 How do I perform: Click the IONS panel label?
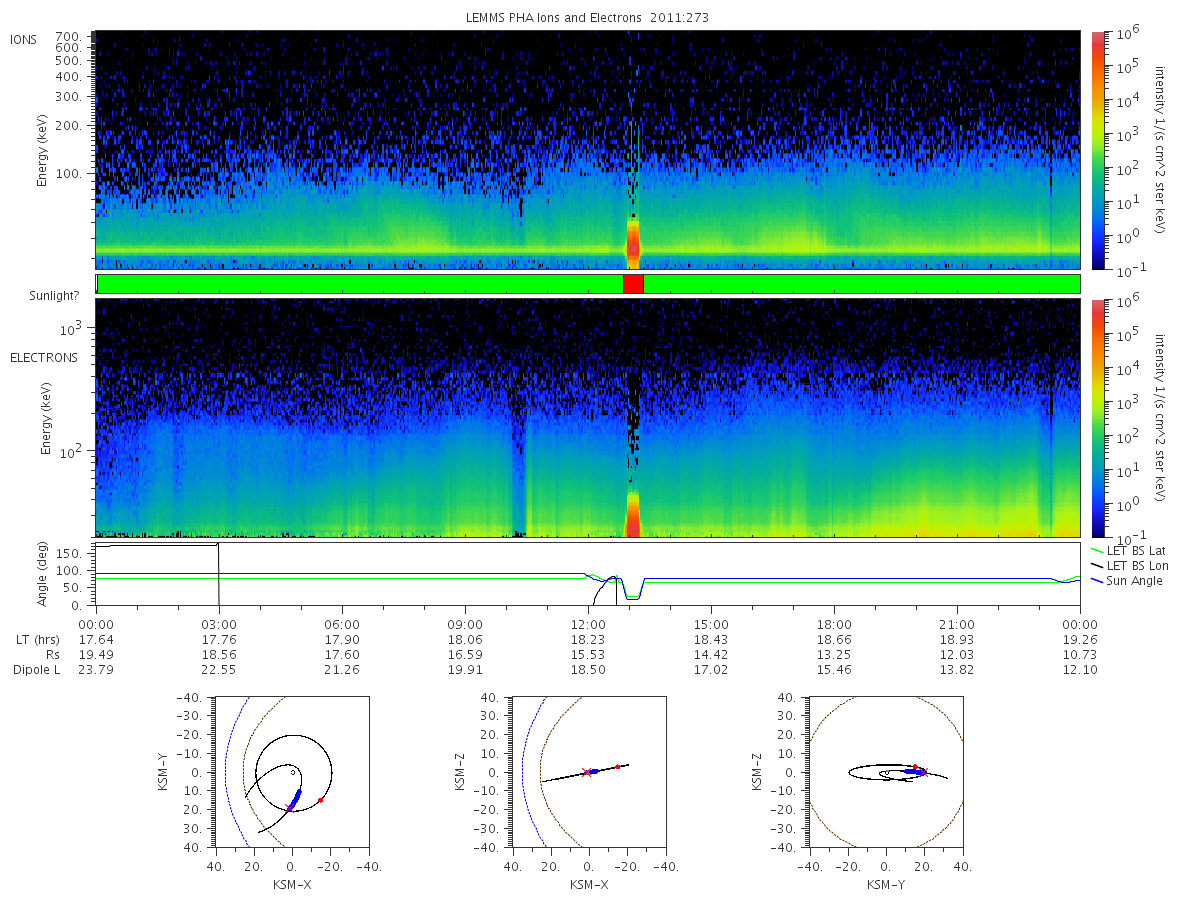click(x=24, y=40)
